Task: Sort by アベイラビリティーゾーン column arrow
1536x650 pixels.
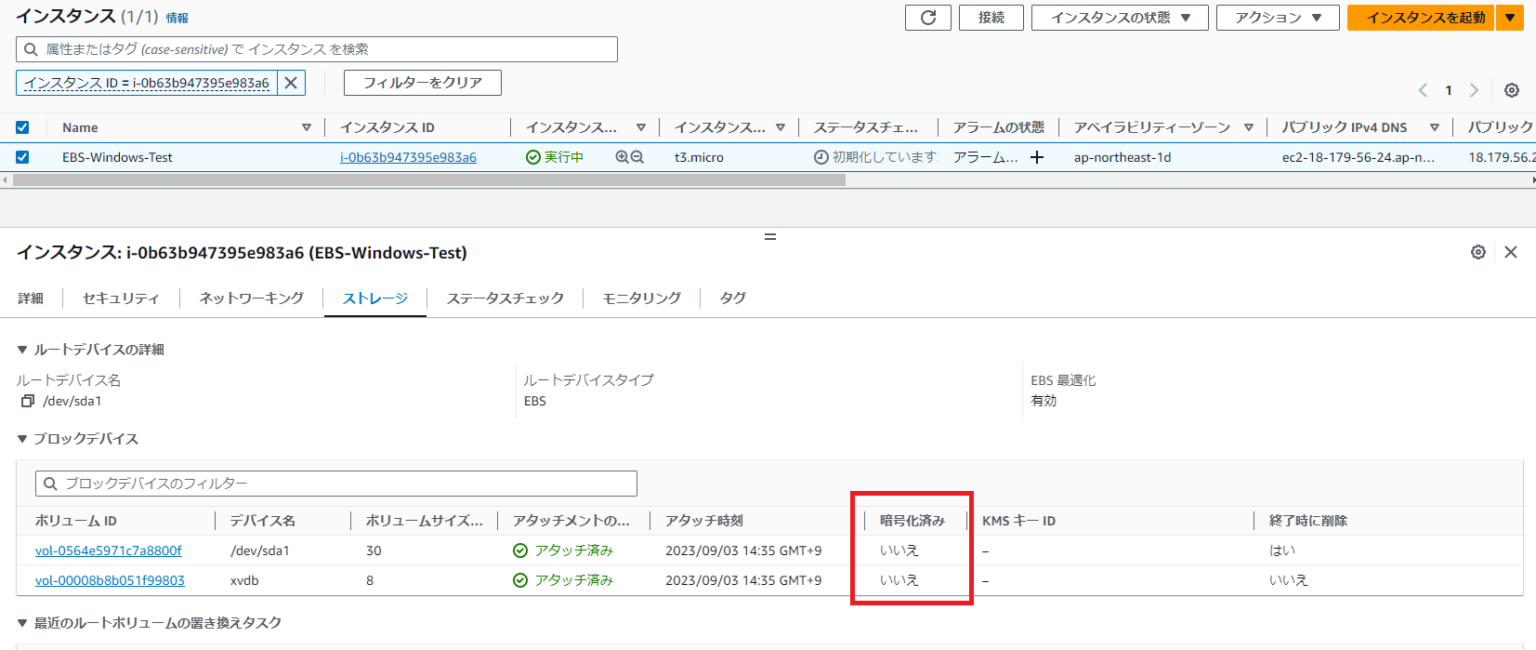Action: click(x=1249, y=127)
